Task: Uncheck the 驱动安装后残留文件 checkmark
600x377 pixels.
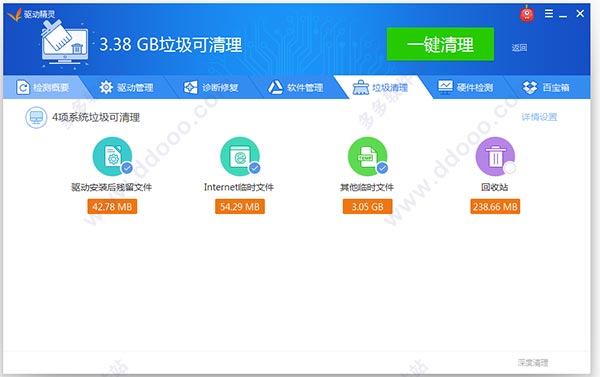Action: (x=127, y=168)
